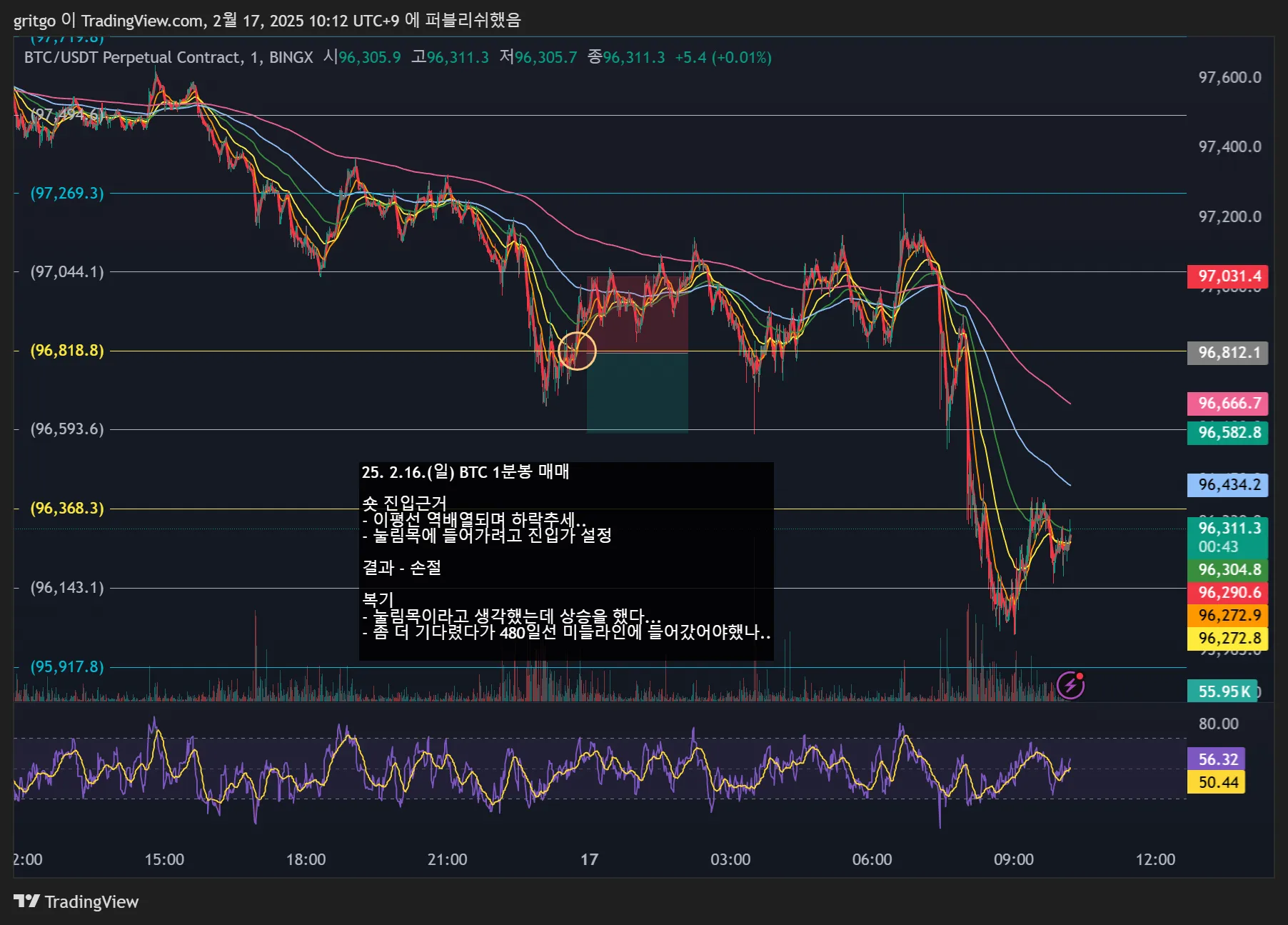
Task: Click the TradingView logo at bottom left
Action: point(76,901)
